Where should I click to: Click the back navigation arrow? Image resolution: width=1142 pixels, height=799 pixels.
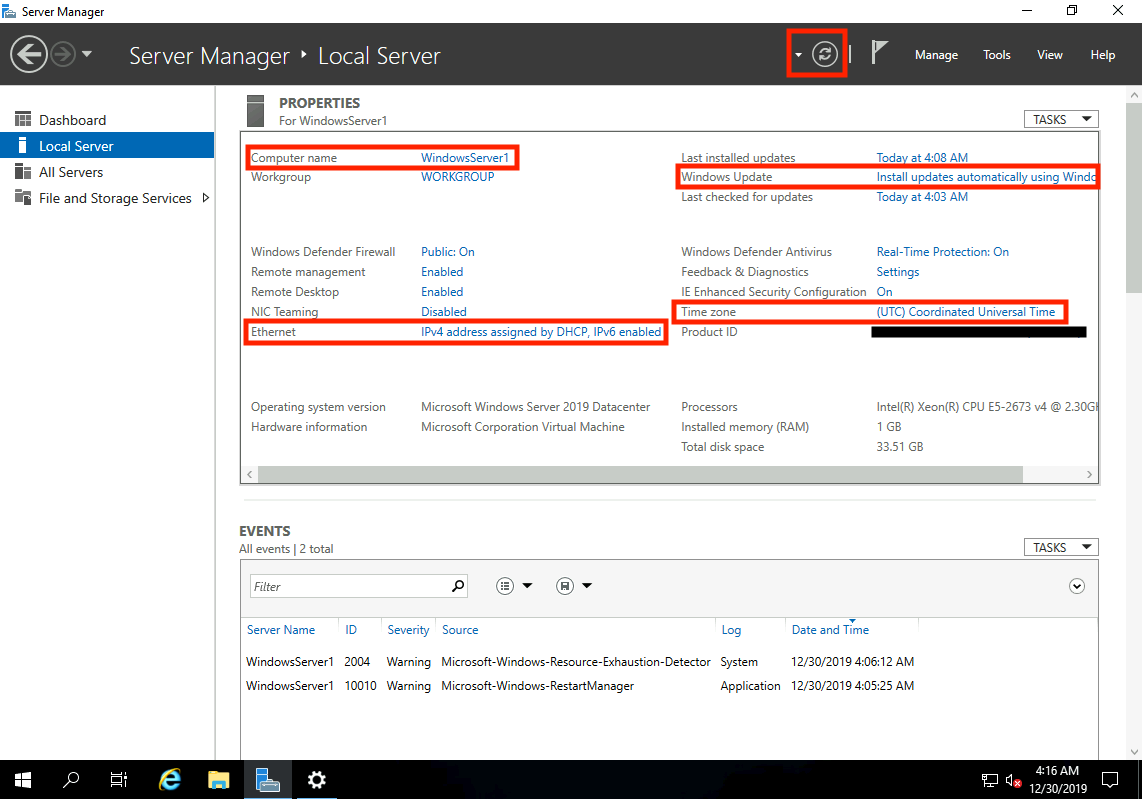click(x=30, y=54)
